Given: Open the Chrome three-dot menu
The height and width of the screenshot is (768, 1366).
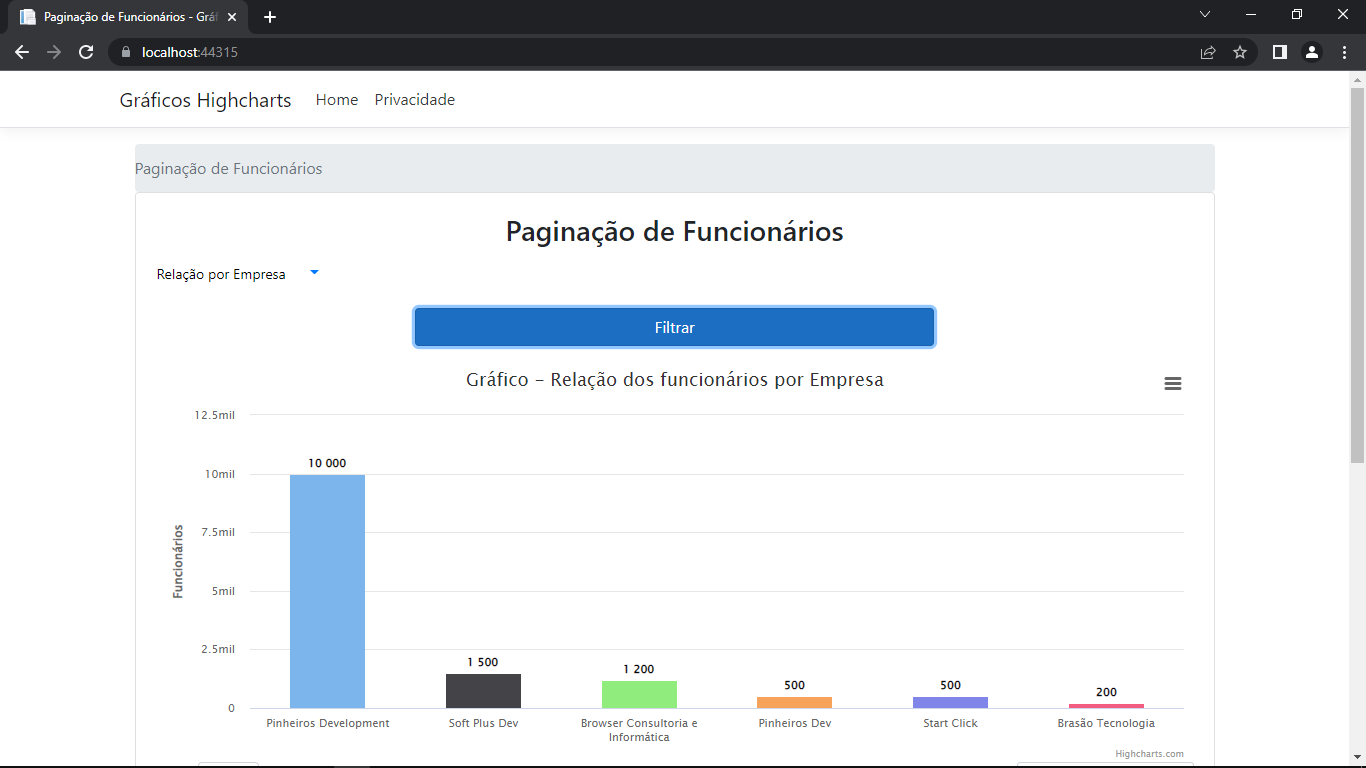Looking at the screenshot, I should (1344, 51).
